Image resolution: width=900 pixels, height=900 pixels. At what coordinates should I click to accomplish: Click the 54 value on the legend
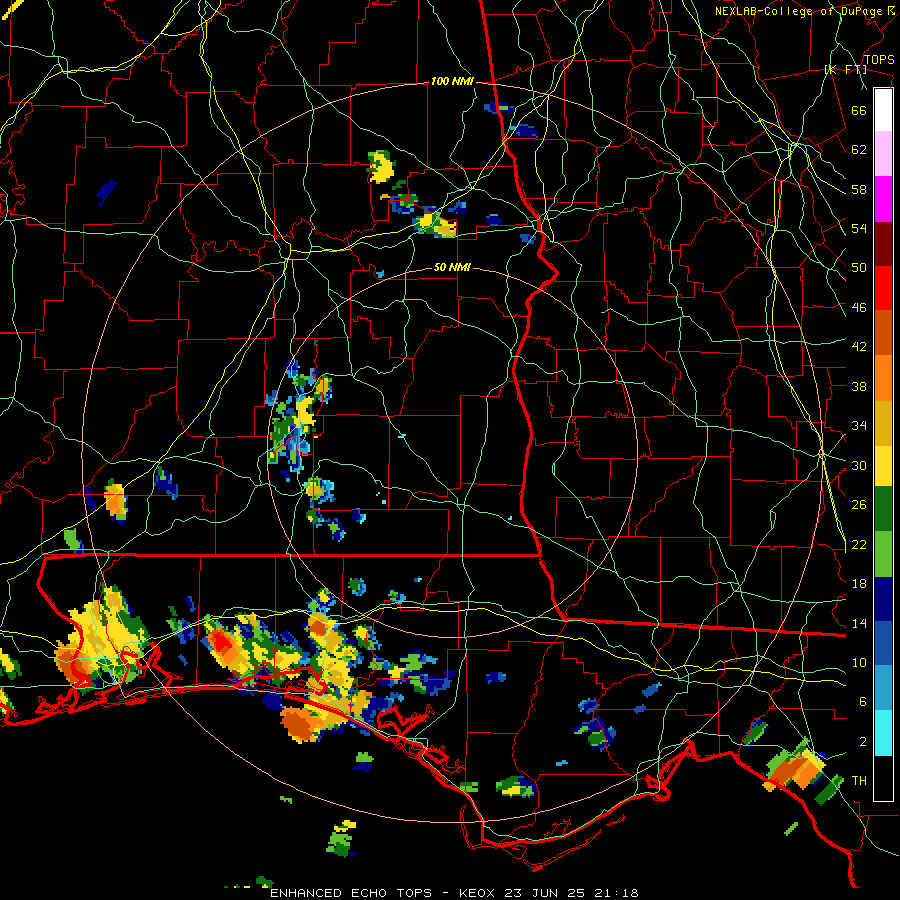tap(859, 229)
